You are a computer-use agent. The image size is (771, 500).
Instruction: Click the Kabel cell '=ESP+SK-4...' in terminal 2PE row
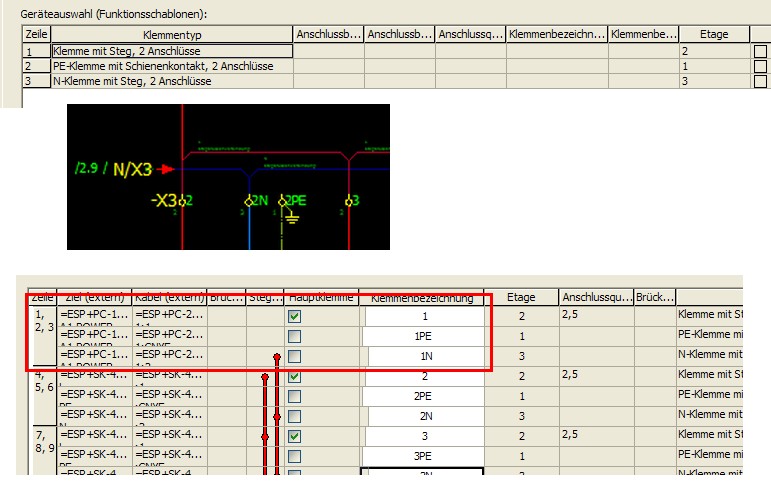click(x=169, y=396)
